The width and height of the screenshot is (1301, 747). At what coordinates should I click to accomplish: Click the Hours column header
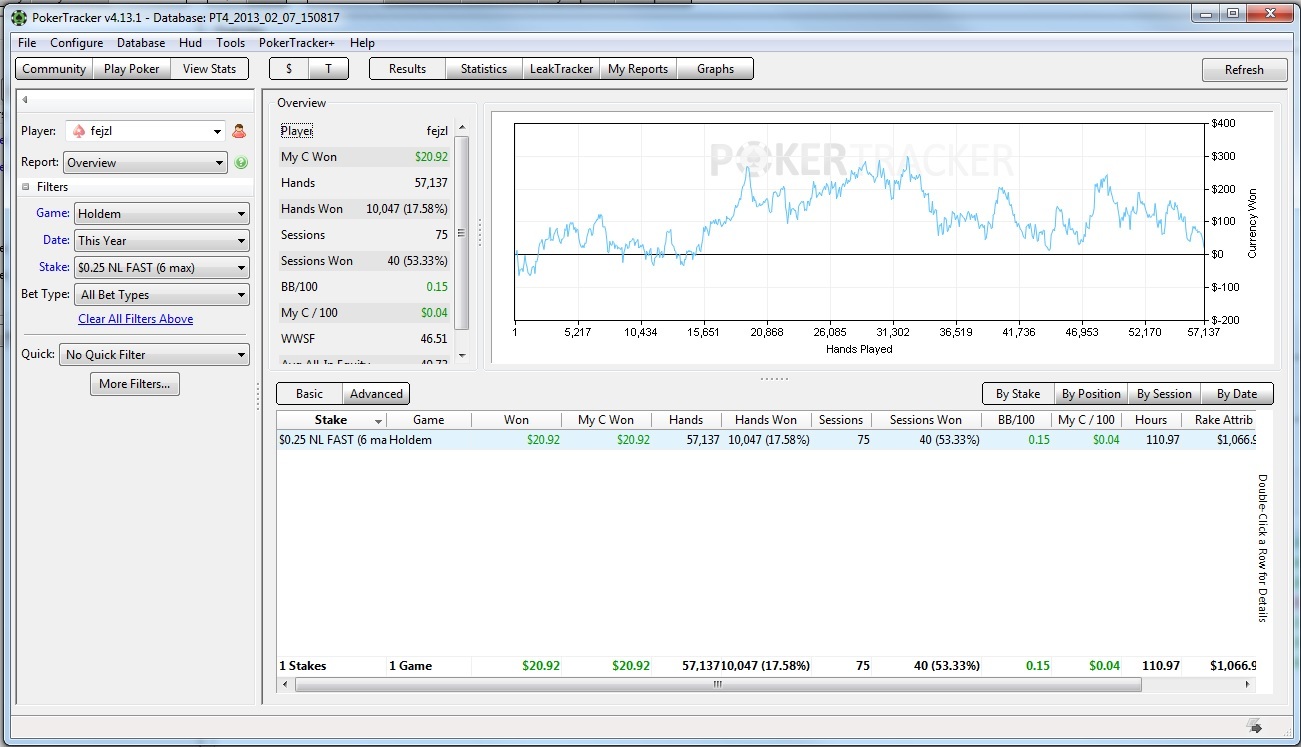1151,420
